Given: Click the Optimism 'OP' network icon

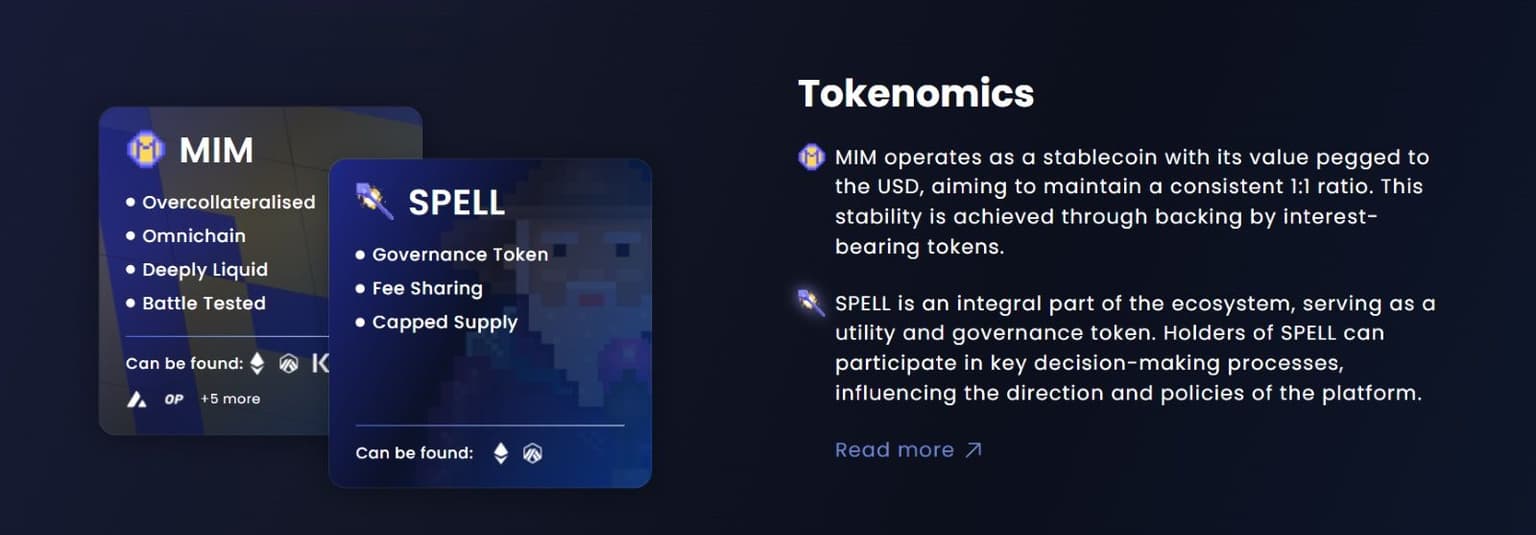Looking at the screenshot, I should point(174,399).
